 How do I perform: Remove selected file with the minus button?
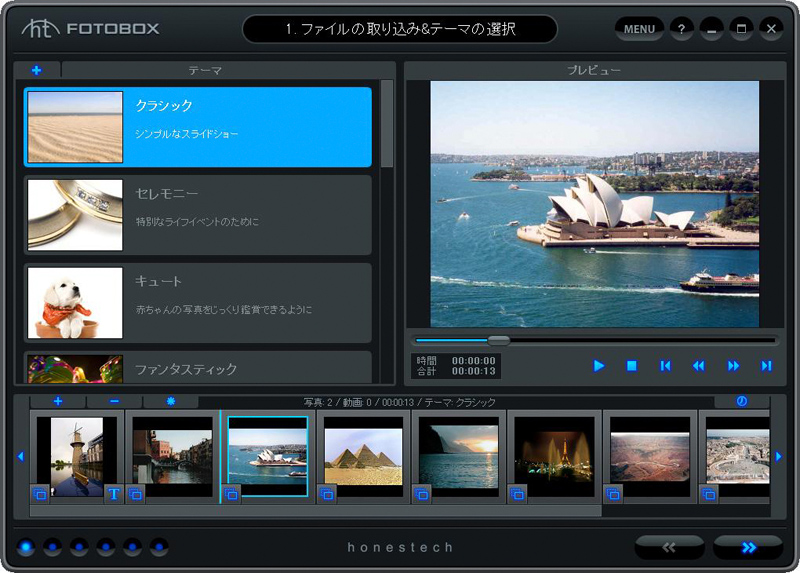pyautogui.click(x=114, y=402)
